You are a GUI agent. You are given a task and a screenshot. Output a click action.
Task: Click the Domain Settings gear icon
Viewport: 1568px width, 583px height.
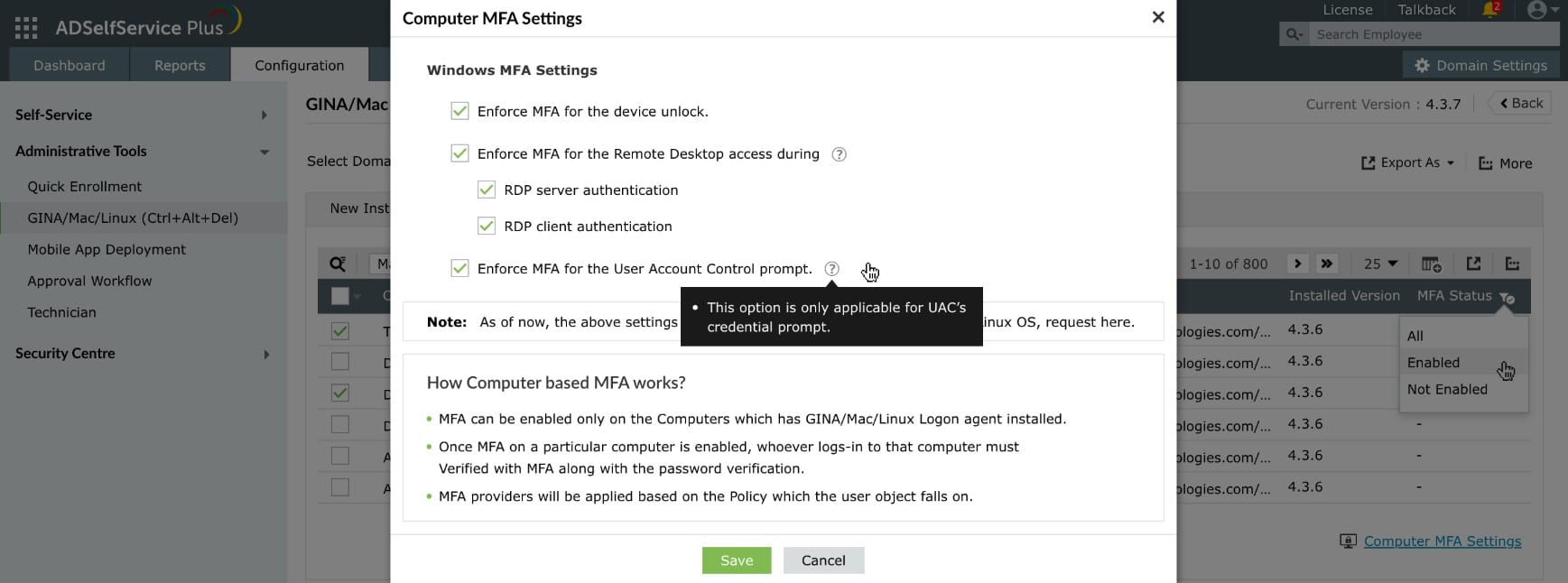1422,65
